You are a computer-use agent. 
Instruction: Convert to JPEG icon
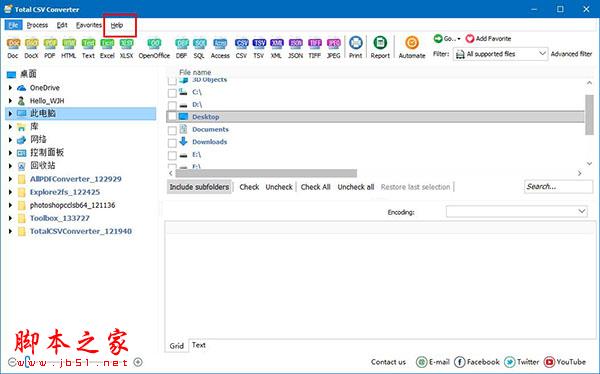click(334, 43)
